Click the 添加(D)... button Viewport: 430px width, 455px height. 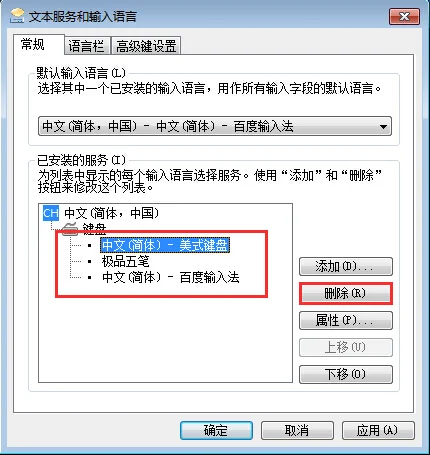coord(346,266)
